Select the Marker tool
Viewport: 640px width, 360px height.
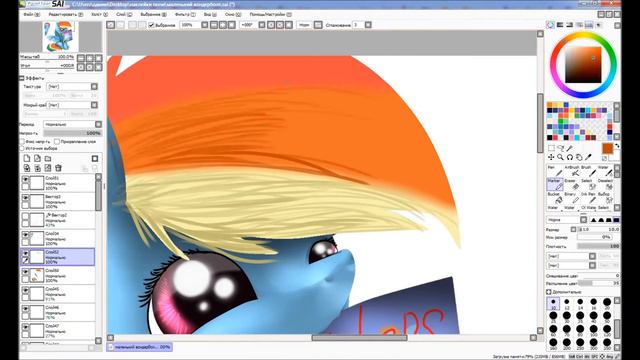pos(554,184)
